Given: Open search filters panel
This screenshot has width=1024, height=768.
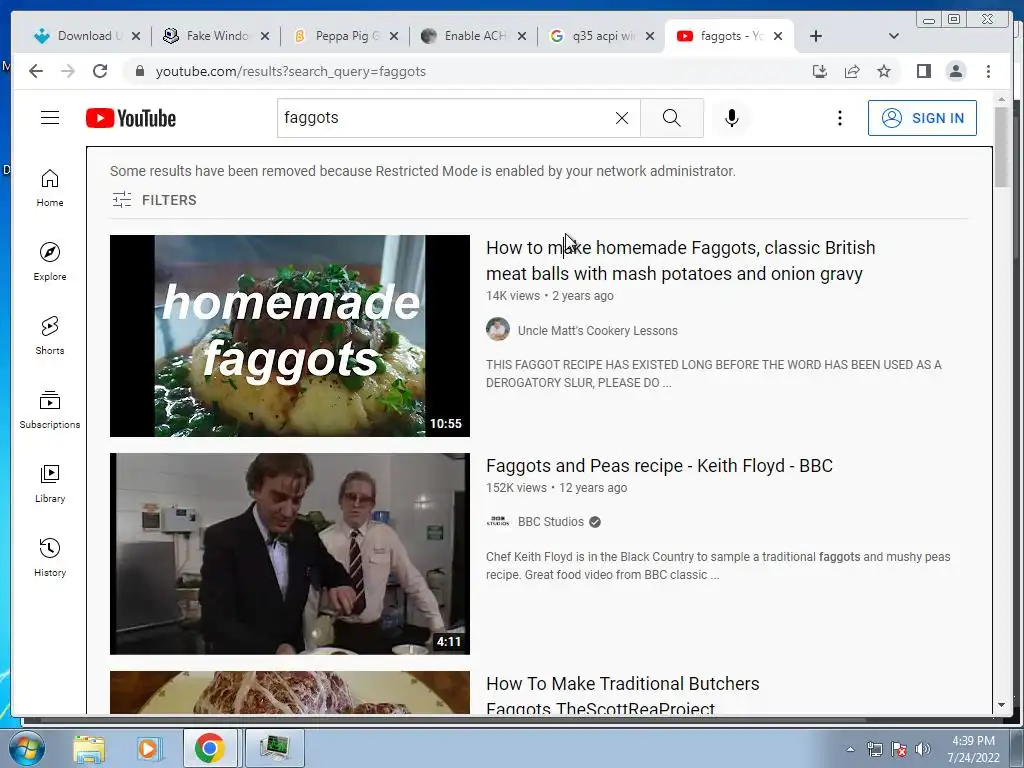Looking at the screenshot, I should click(x=154, y=200).
